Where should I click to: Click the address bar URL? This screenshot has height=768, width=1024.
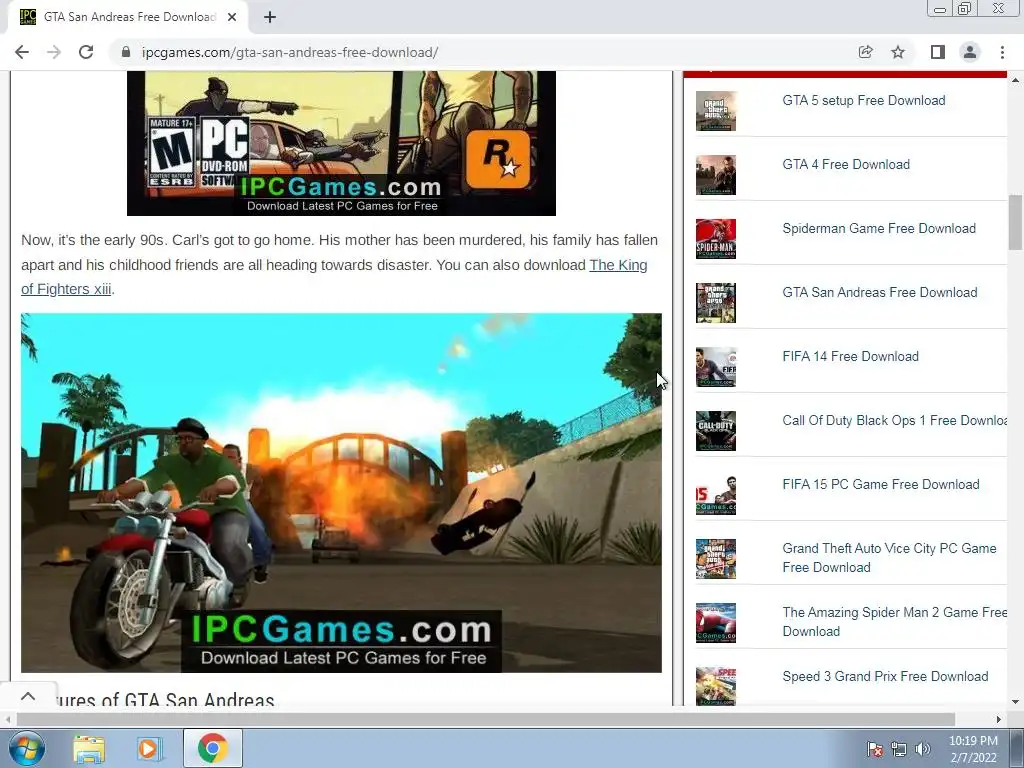[x=290, y=52]
